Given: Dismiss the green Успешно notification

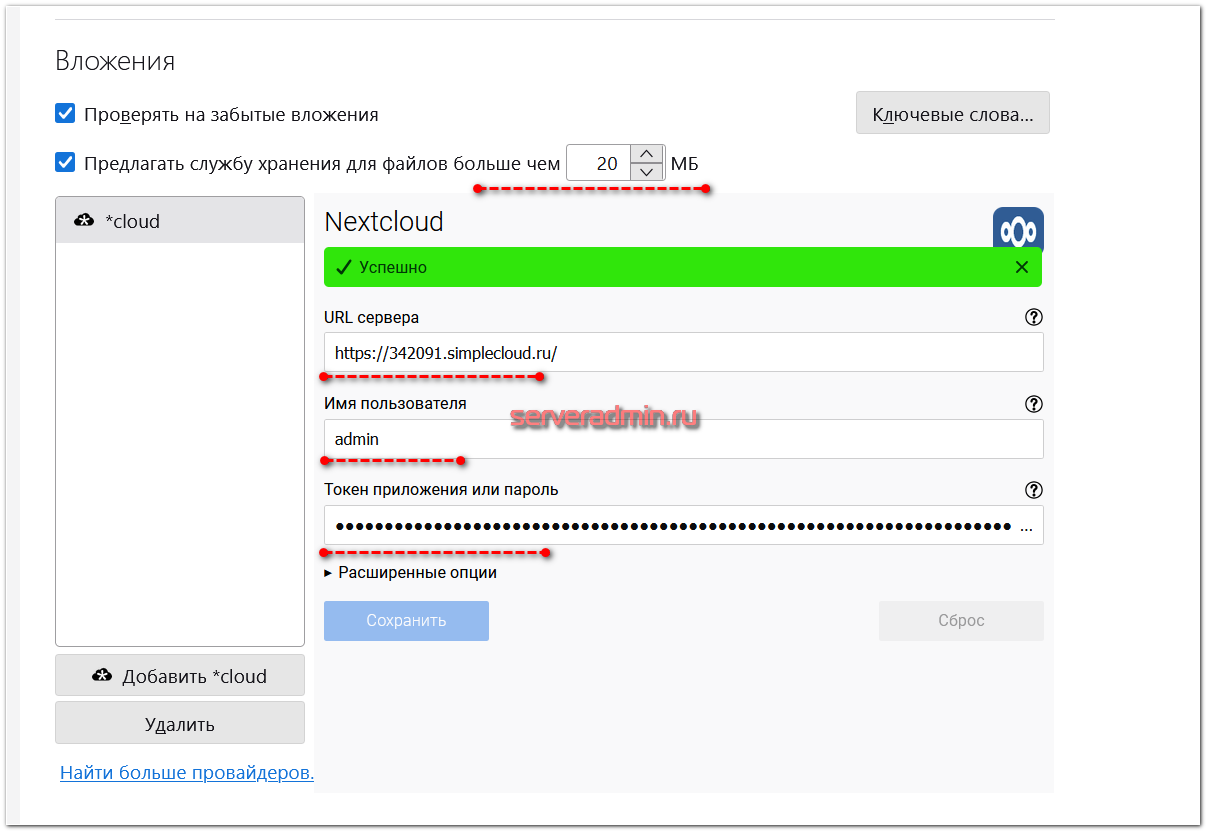Looking at the screenshot, I should (x=1021, y=267).
